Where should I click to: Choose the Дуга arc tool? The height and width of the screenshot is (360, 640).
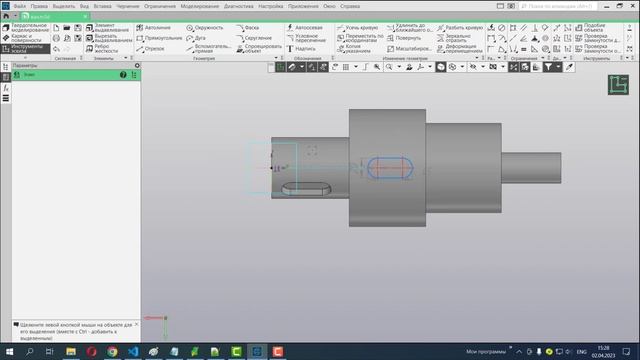pos(196,38)
